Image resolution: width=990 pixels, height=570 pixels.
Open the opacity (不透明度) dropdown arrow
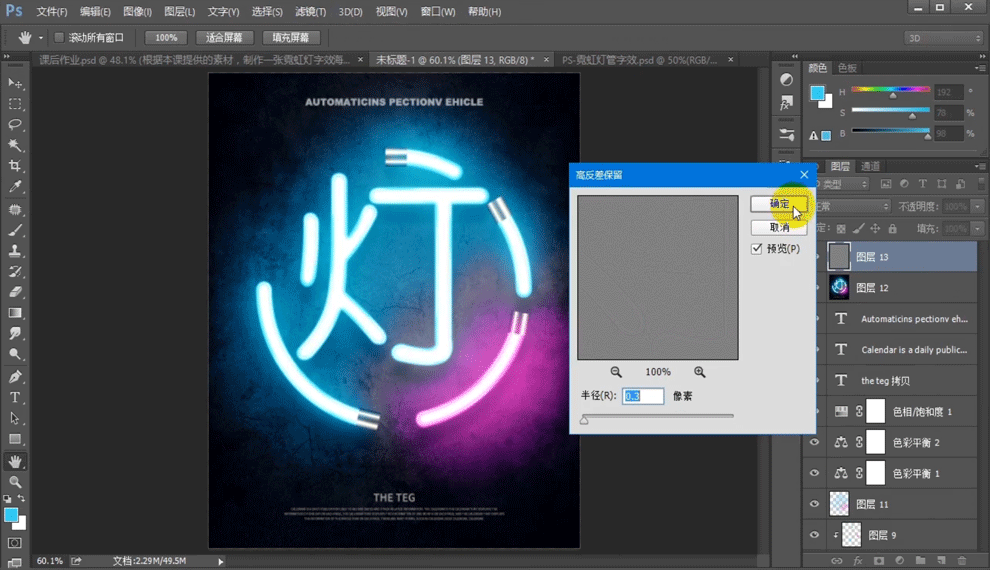pos(977,206)
